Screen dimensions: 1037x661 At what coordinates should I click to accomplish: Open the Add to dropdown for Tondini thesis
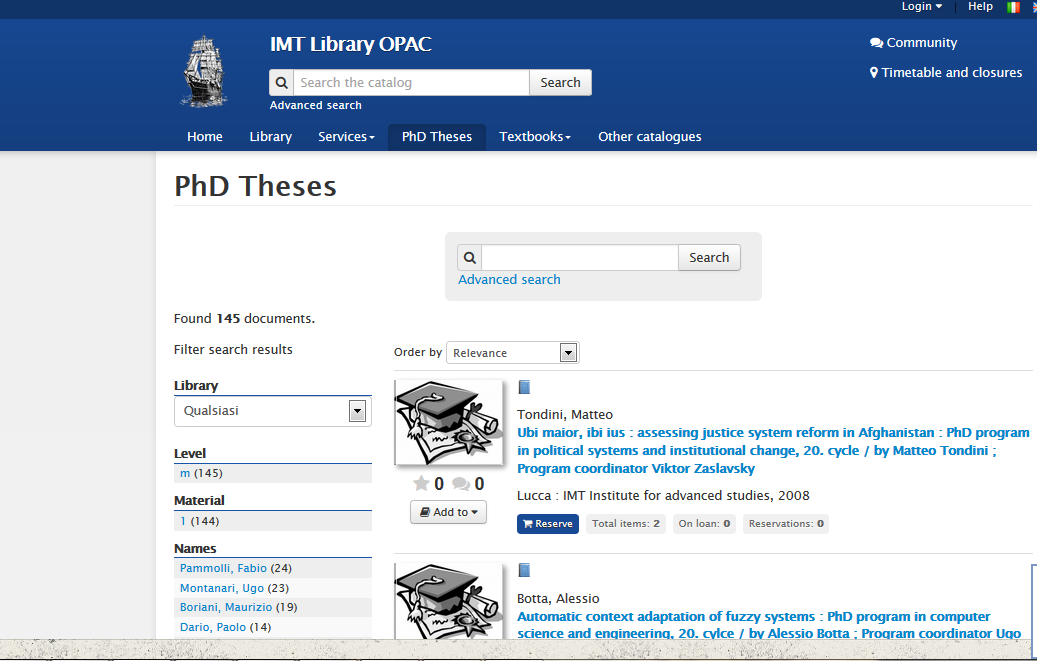pos(448,512)
